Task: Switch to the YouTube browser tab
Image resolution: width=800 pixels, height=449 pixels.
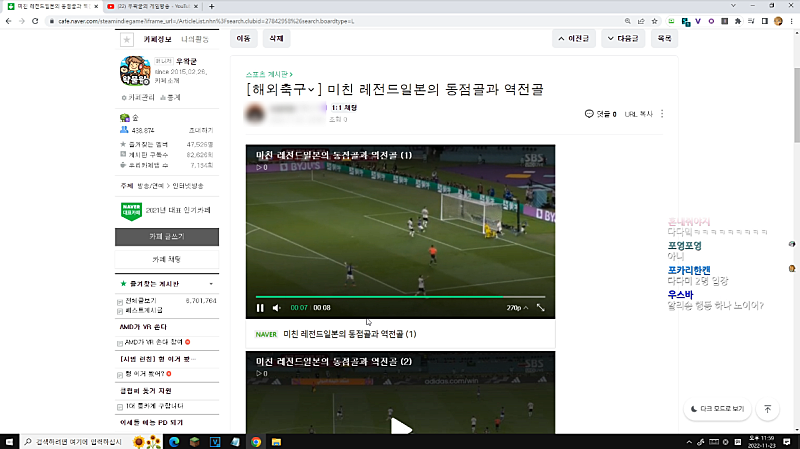Action: pyautogui.click(x=152, y=6)
